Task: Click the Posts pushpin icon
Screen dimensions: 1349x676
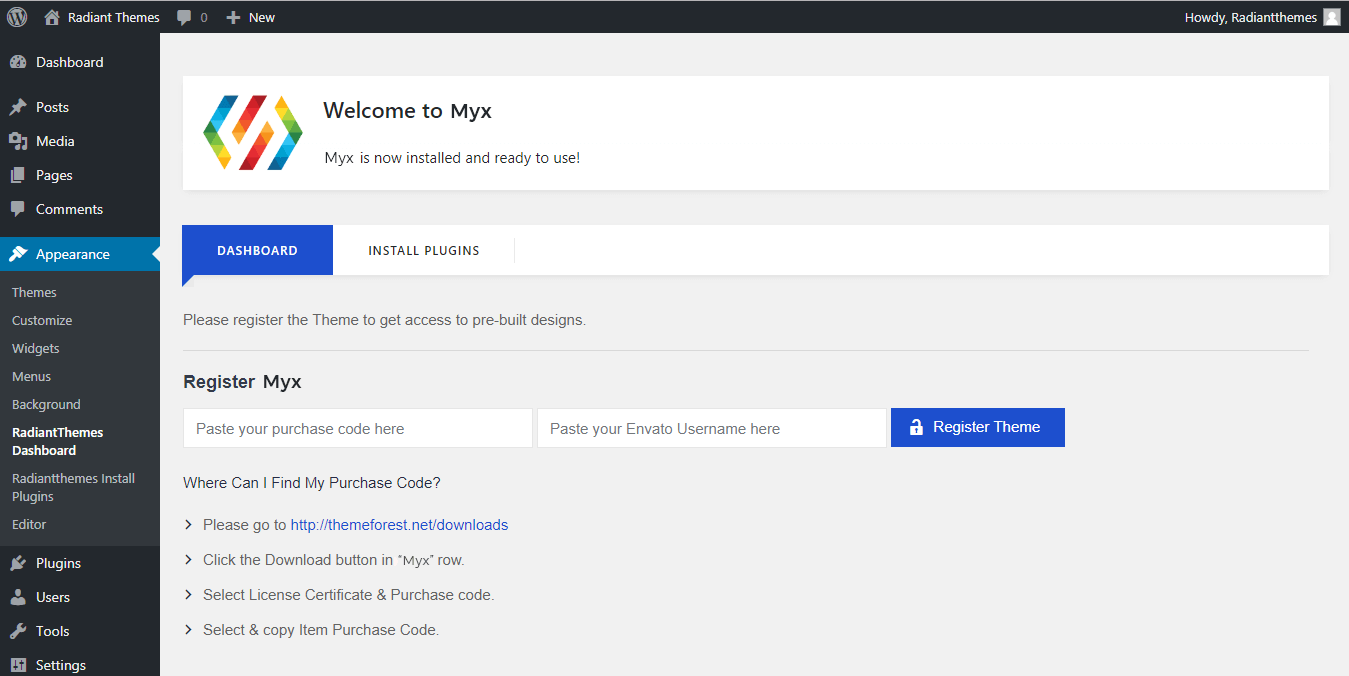Action: (18, 107)
